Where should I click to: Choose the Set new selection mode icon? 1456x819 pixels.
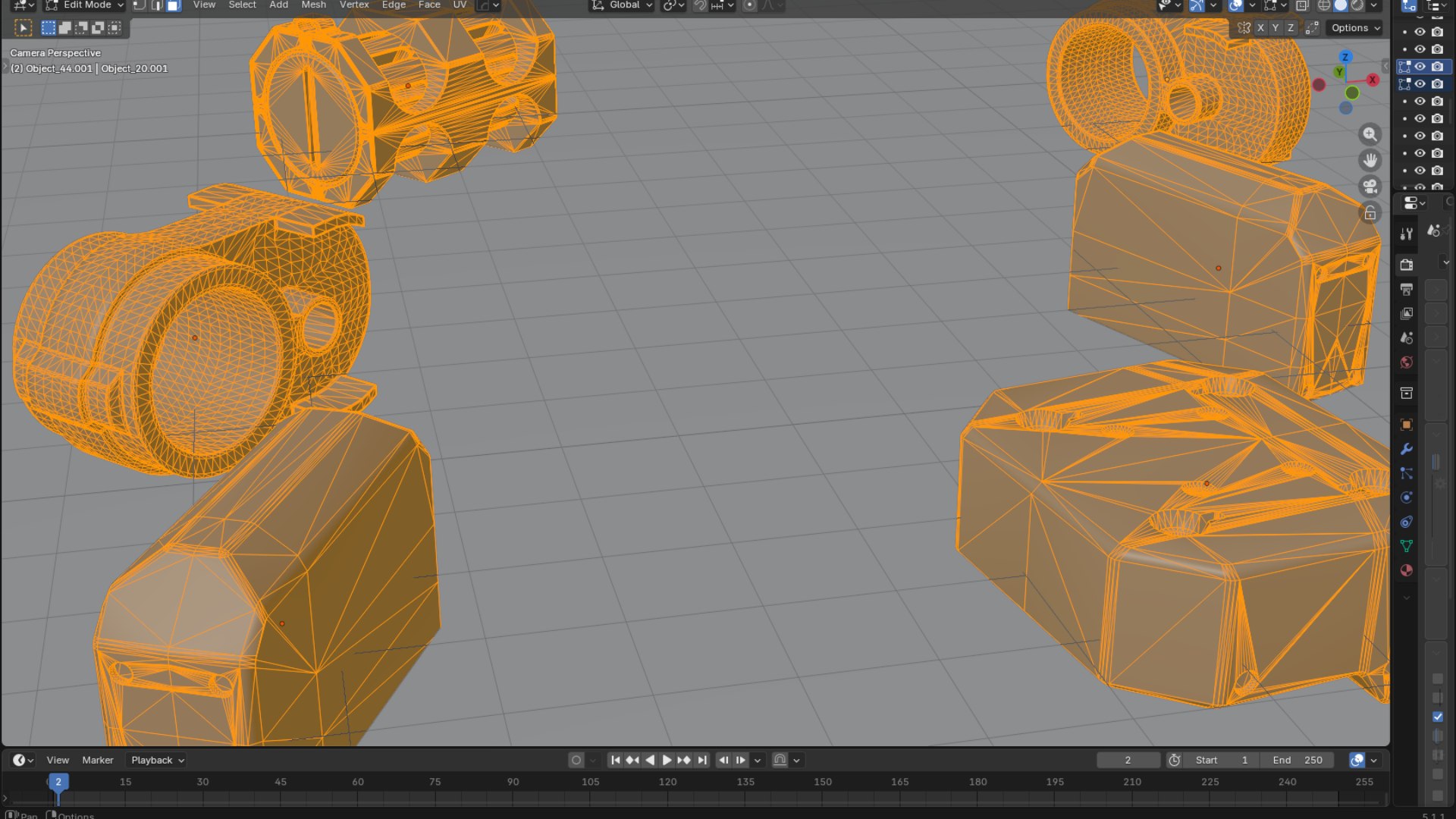[x=49, y=28]
